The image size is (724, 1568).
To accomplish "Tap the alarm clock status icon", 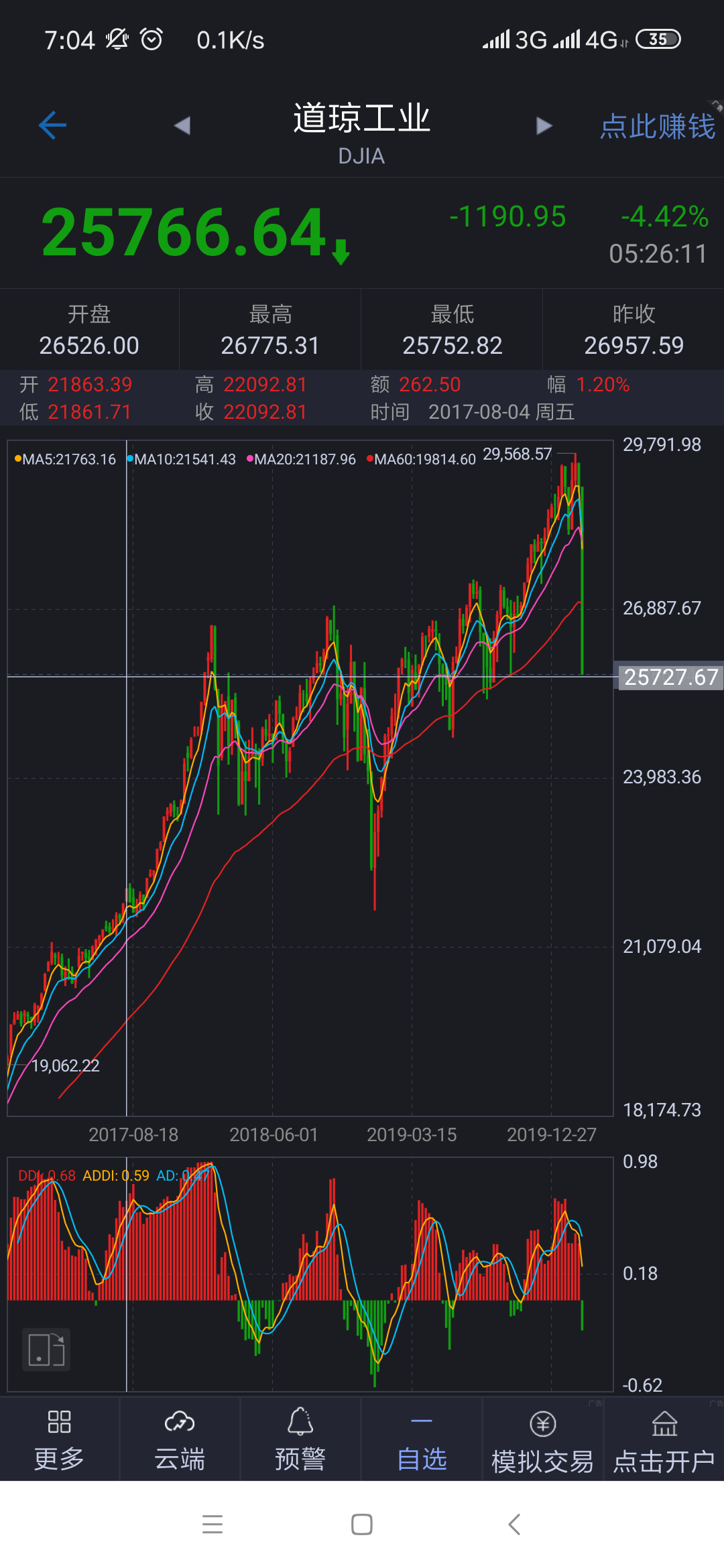I will (x=152, y=40).
